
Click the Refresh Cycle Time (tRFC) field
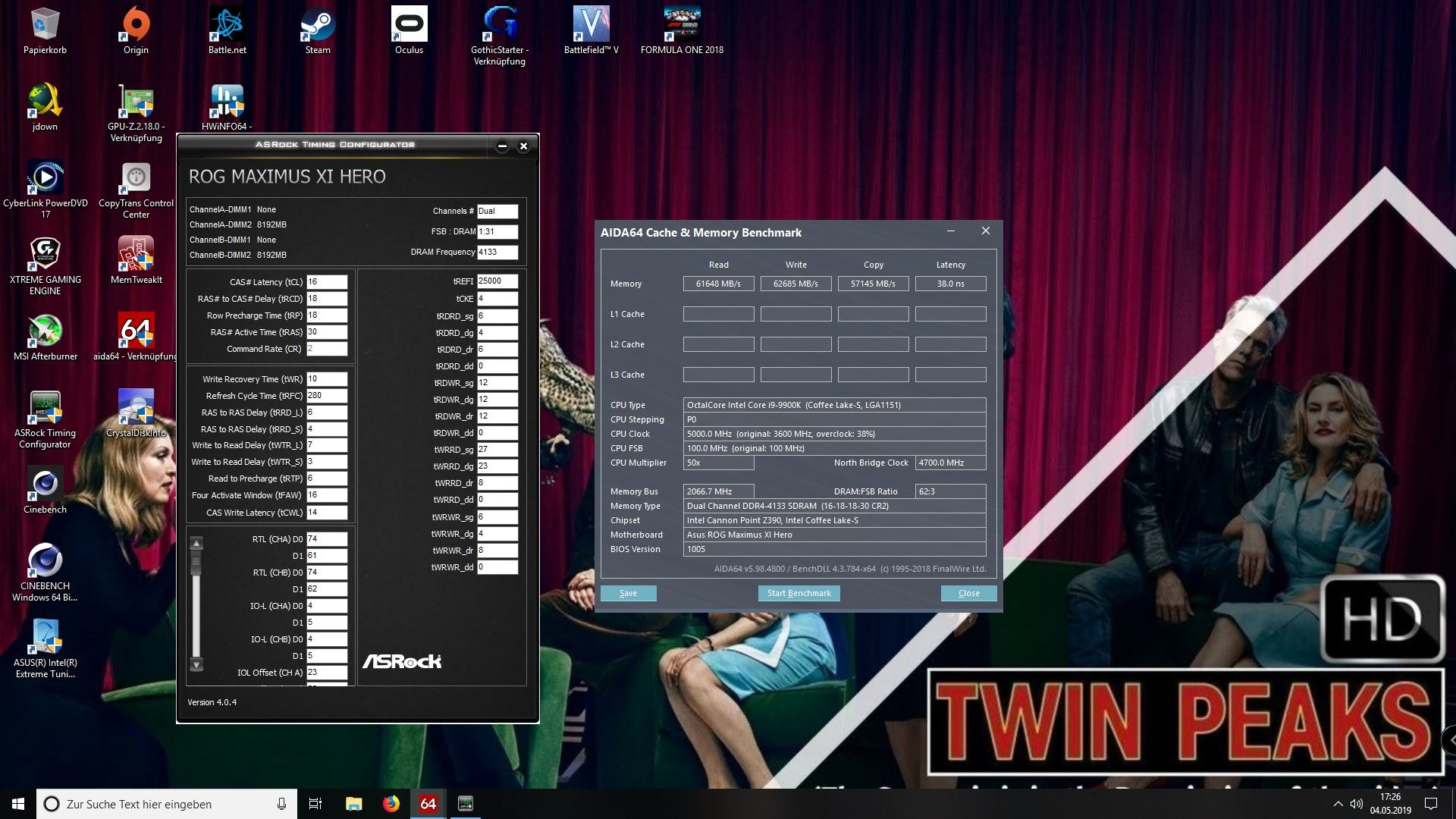pyautogui.click(x=327, y=396)
